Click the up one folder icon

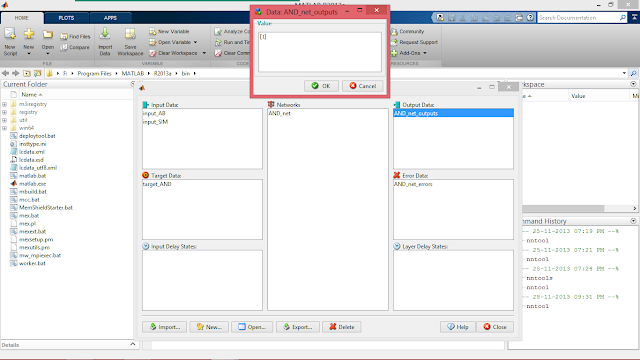pyautogui.click(x=27, y=73)
